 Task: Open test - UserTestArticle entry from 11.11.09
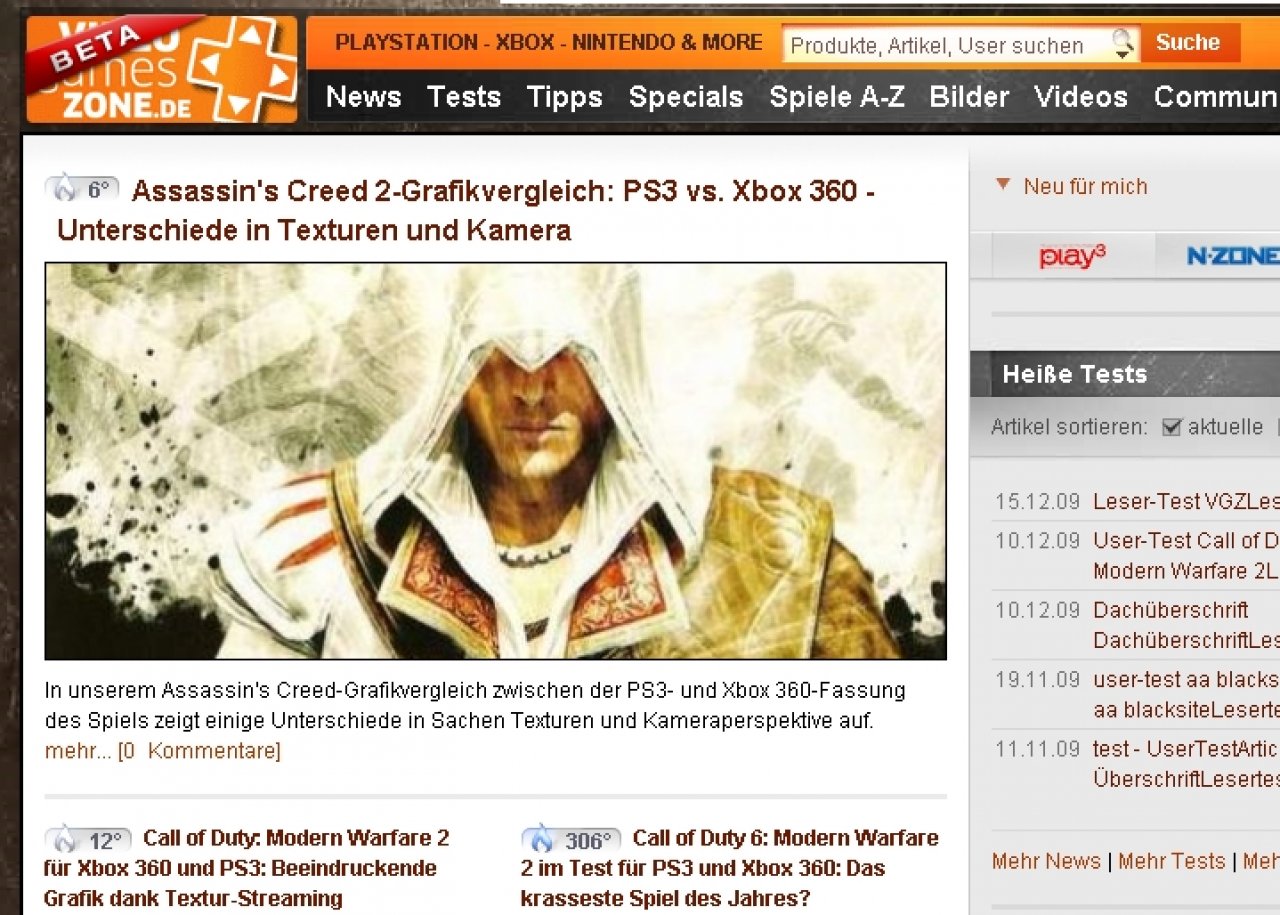tap(1186, 764)
